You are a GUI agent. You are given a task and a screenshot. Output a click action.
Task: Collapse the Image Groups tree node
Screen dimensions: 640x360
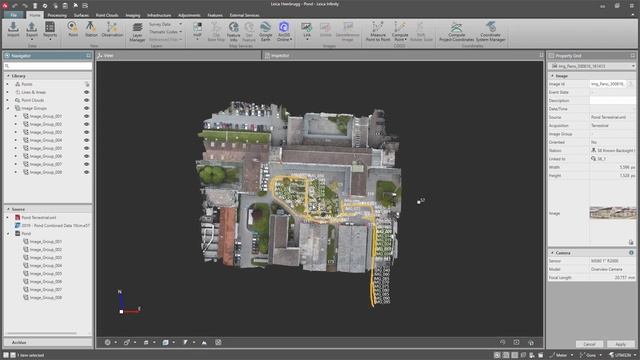(8, 108)
